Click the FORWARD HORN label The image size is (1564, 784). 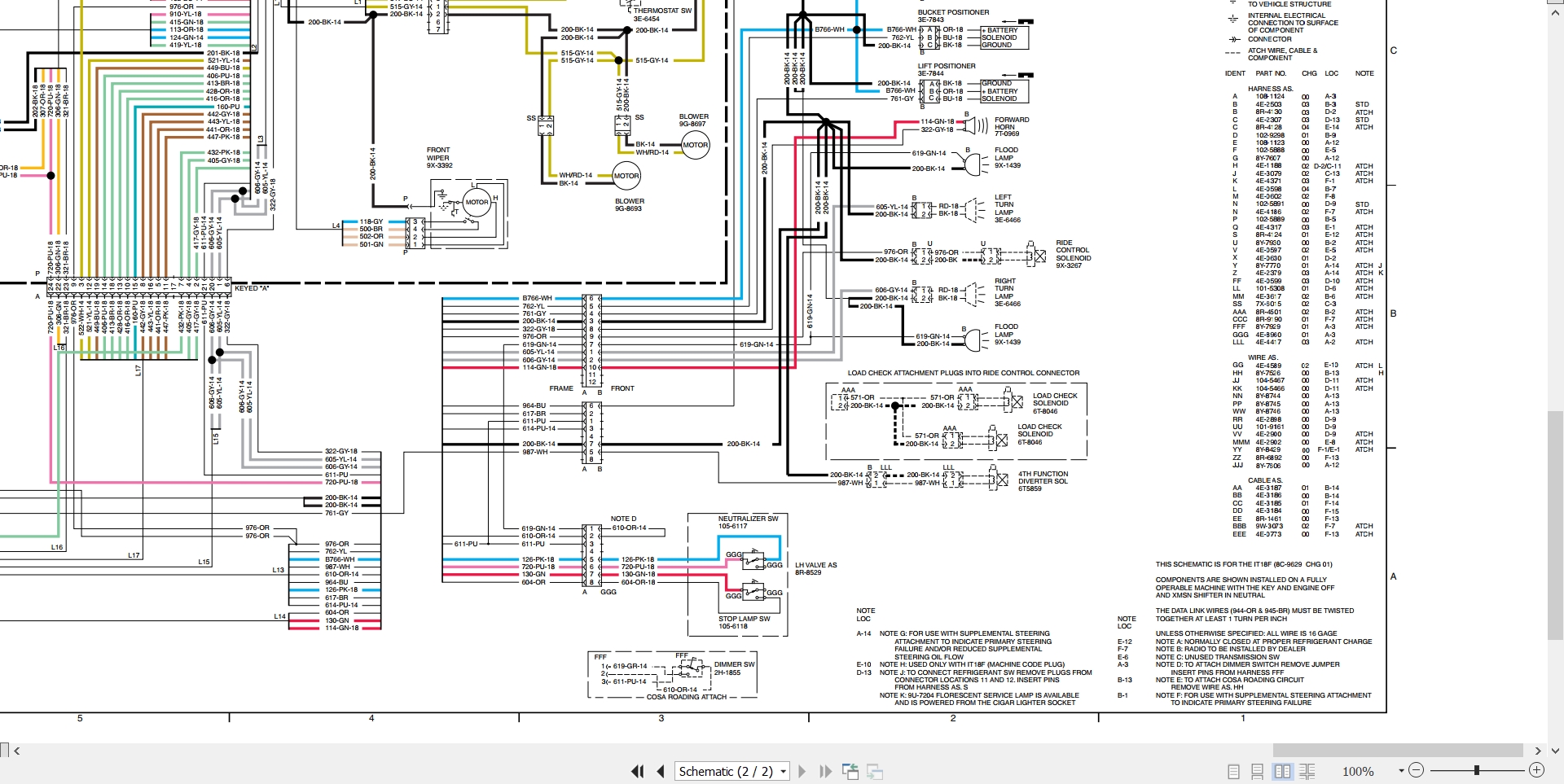click(x=1012, y=124)
